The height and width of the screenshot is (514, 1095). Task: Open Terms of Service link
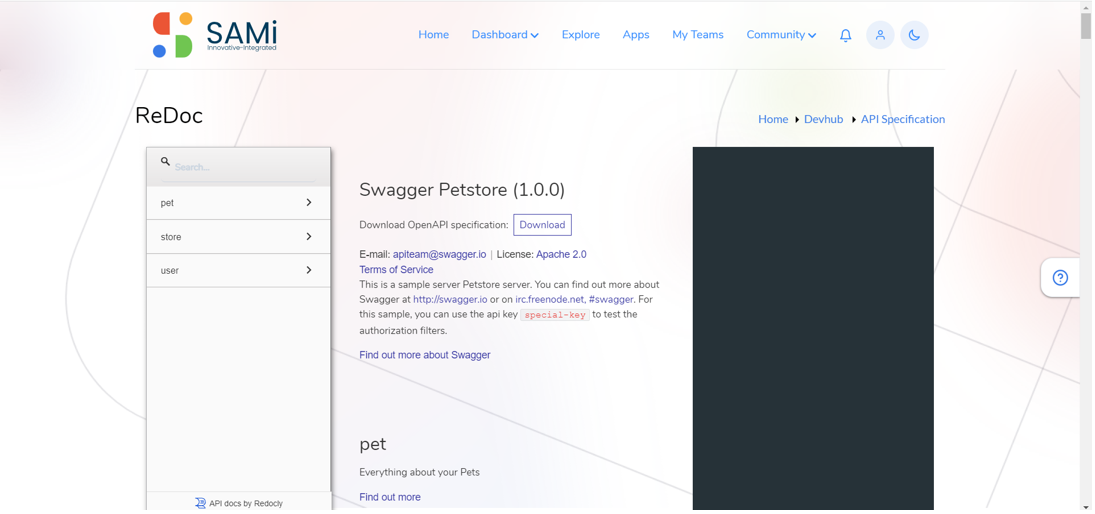[x=396, y=270]
